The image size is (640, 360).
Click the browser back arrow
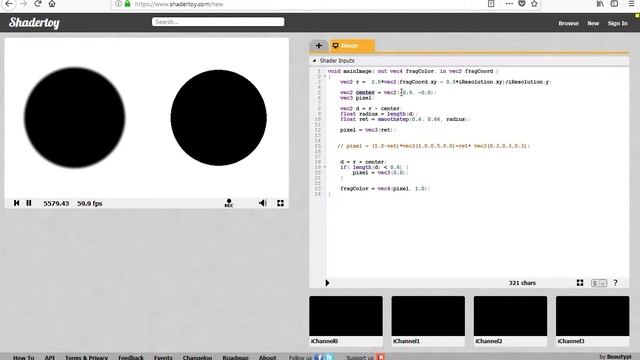coord(9,4)
